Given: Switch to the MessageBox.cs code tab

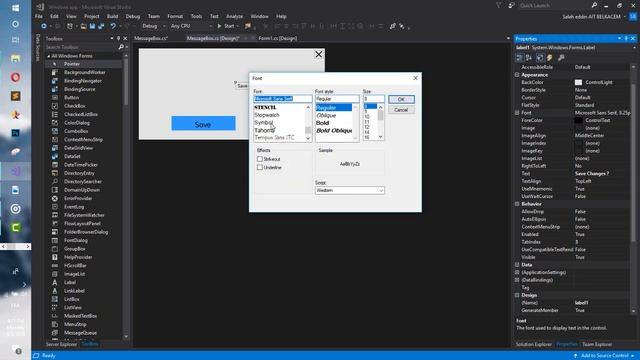Looking at the screenshot, I should click(x=151, y=38).
